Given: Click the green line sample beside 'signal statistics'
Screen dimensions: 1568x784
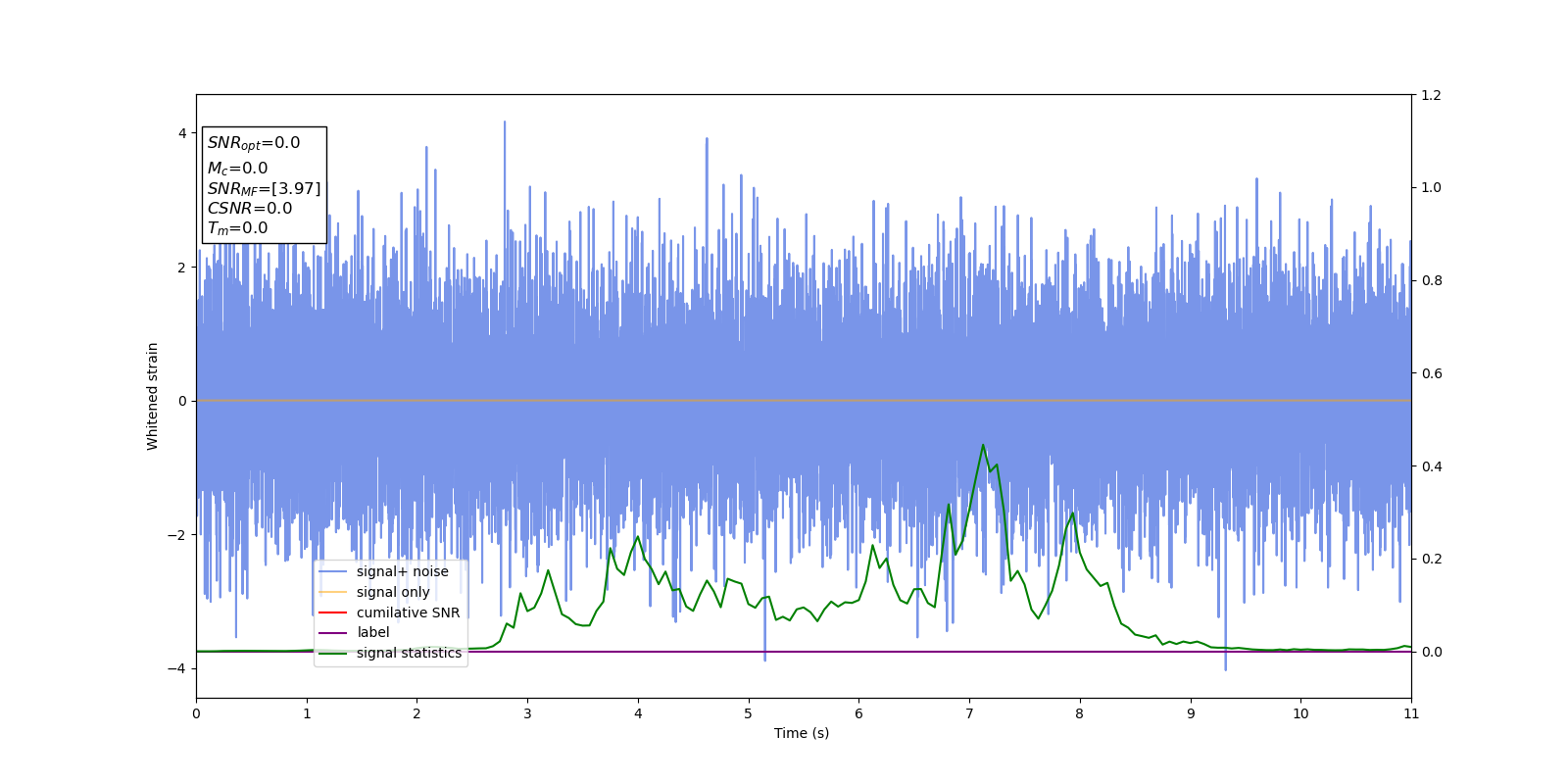Looking at the screenshot, I should 333,654.
